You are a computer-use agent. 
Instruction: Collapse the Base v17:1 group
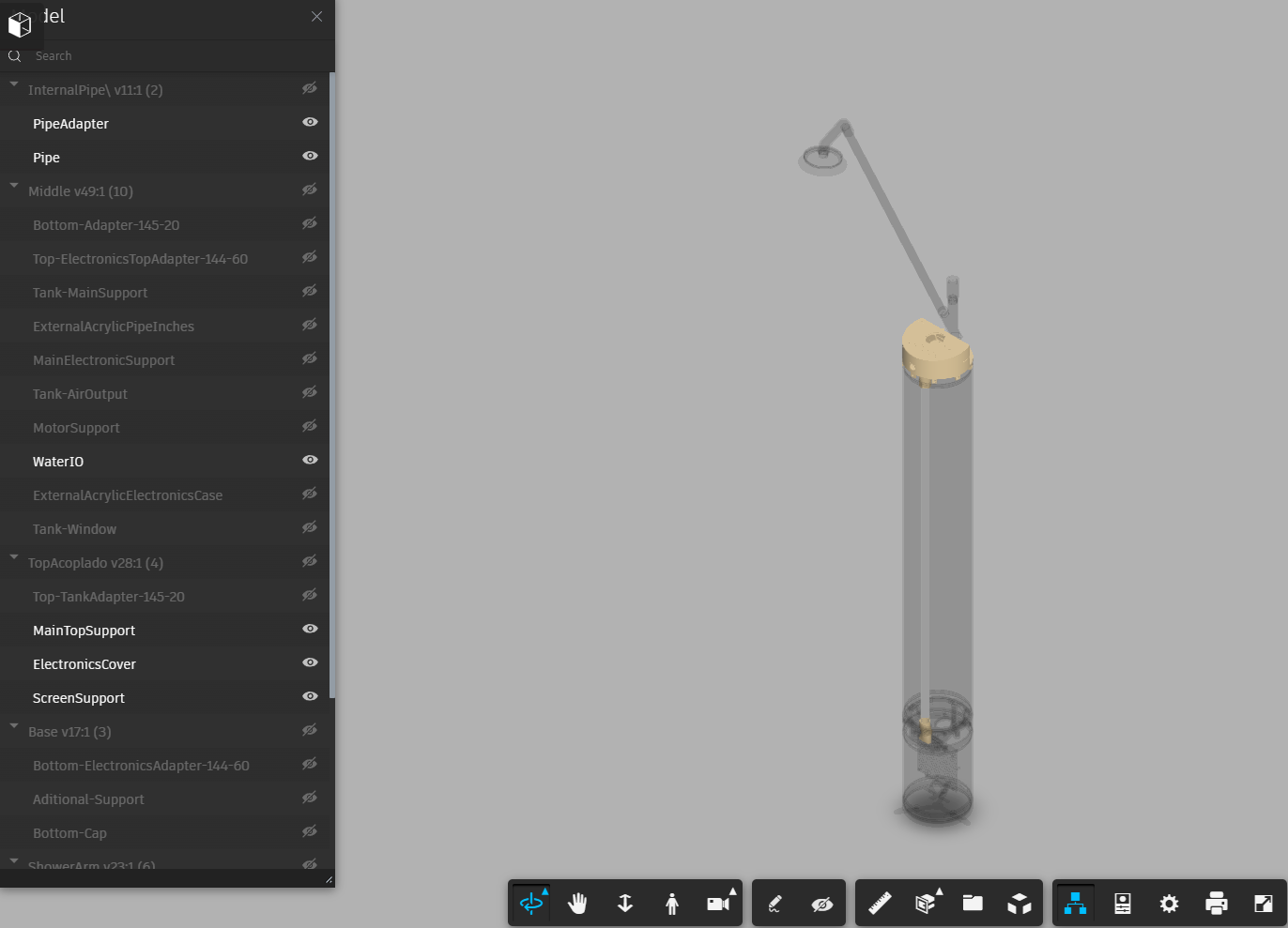click(x=14, y=726)
